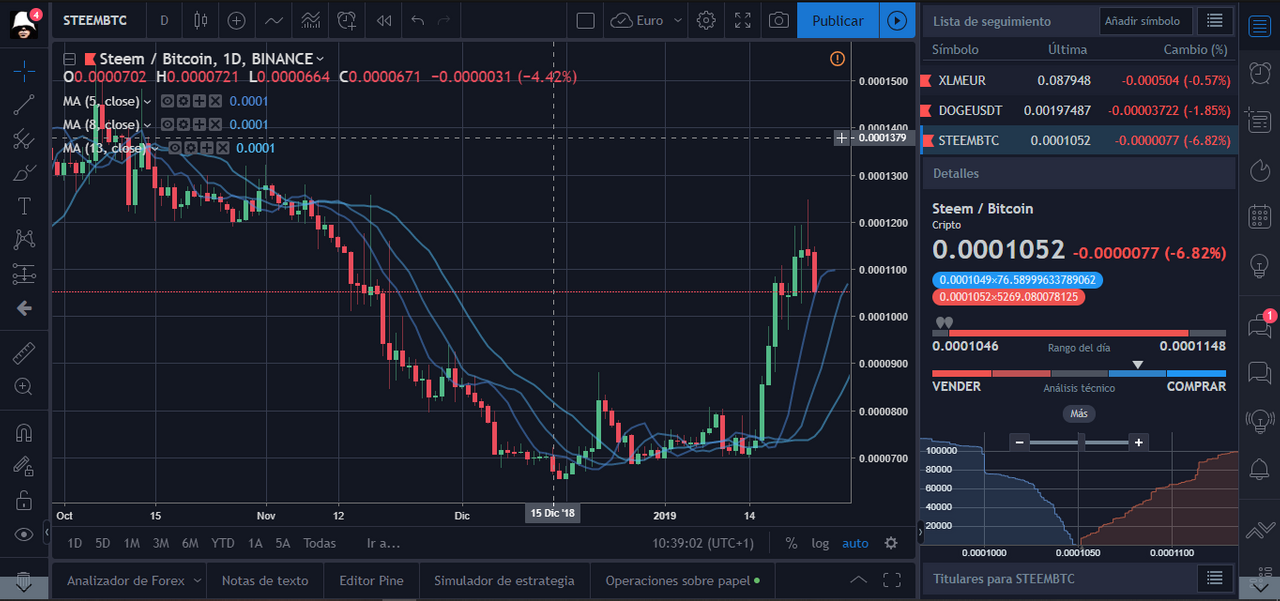
Task: Select the pitchfork tool in left toolbar
Action: pos(24,138)
